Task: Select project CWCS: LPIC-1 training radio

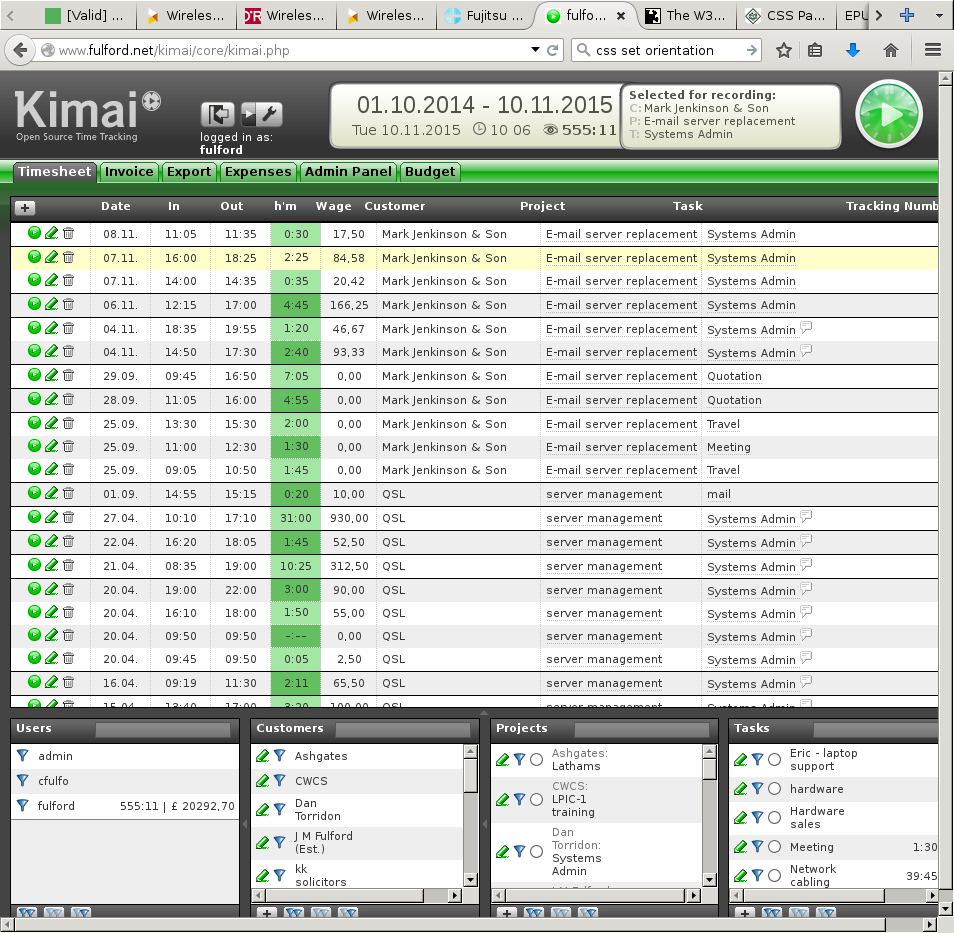Action: point(536,799)
